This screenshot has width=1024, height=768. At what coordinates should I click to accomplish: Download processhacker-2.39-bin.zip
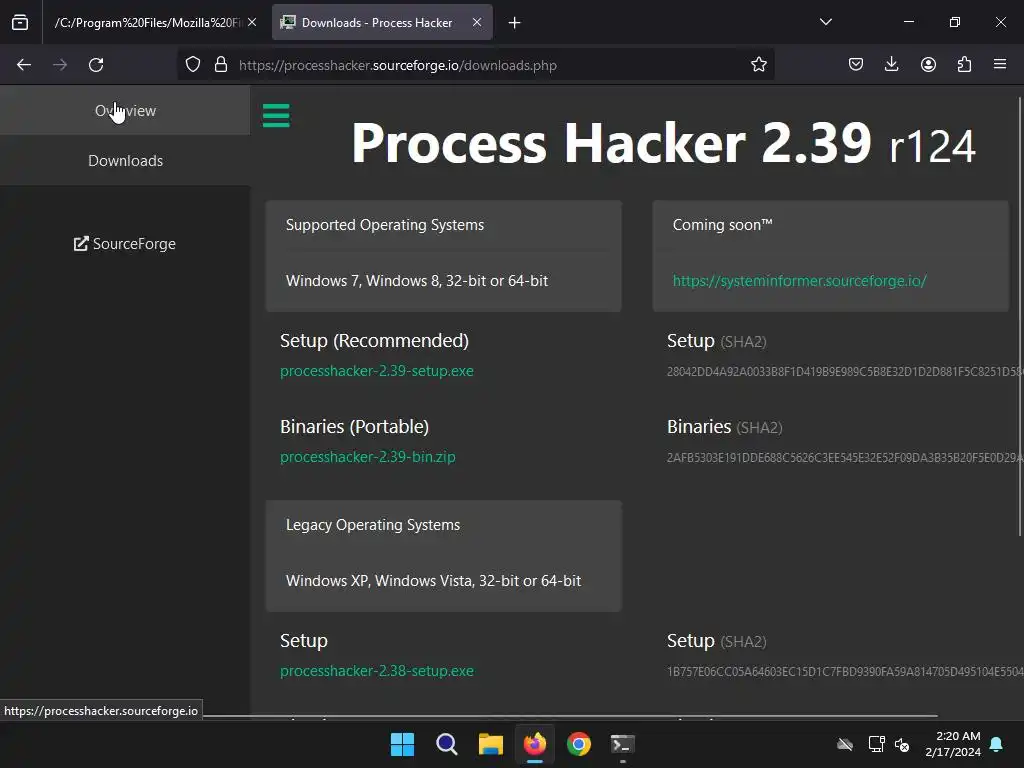coord(368,457)
